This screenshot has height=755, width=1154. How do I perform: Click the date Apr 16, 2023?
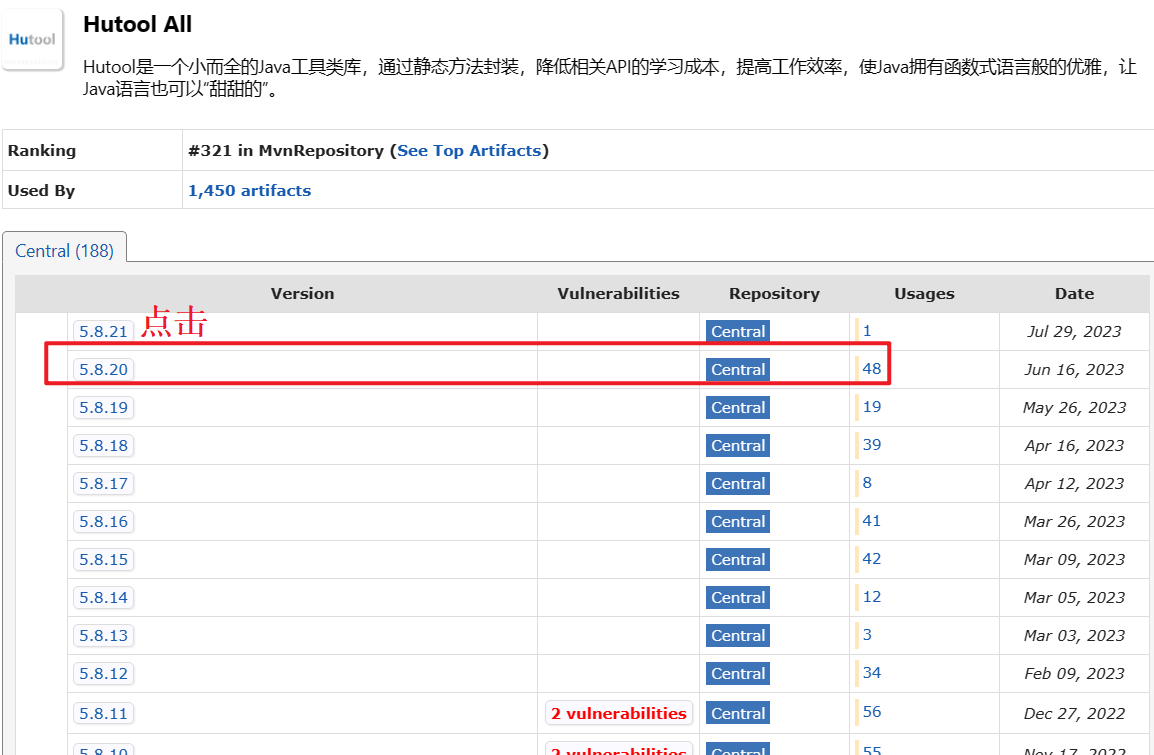click(x=1075, y=446)
